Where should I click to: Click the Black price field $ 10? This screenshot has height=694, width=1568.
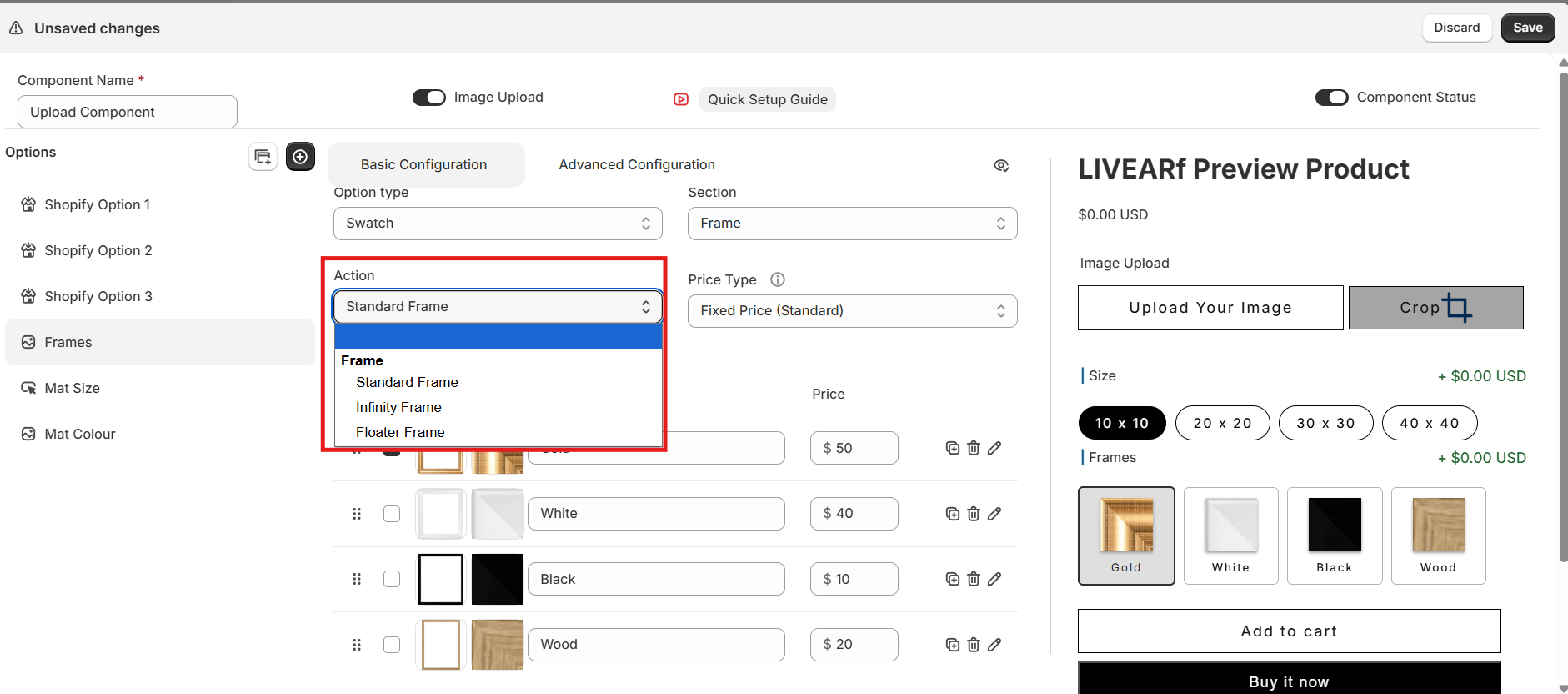(x=854, y=579)
